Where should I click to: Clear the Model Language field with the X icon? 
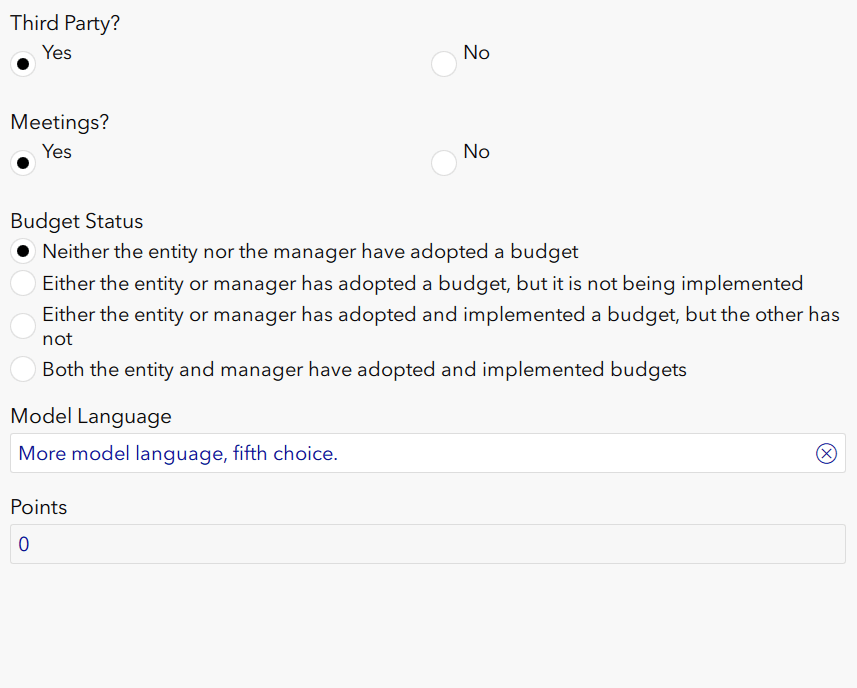pos(826,454)
